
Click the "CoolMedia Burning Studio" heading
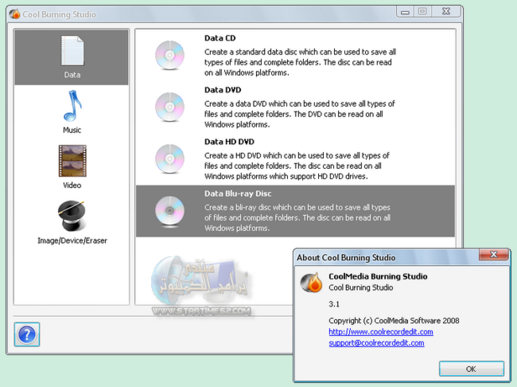378,276
